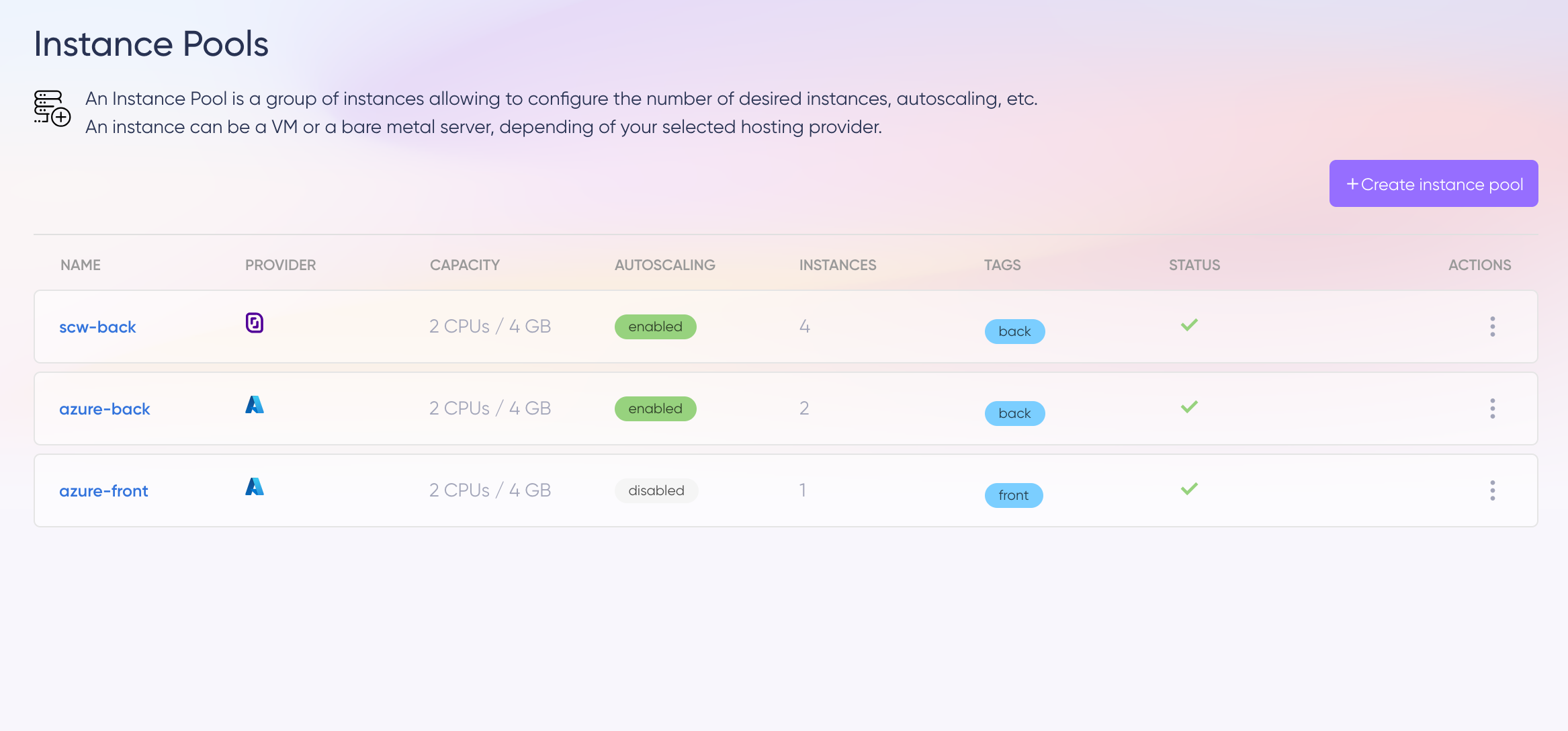Open actions menu for scw-back row
This screenshot has width=1568, height=731.
[1493, 327]
